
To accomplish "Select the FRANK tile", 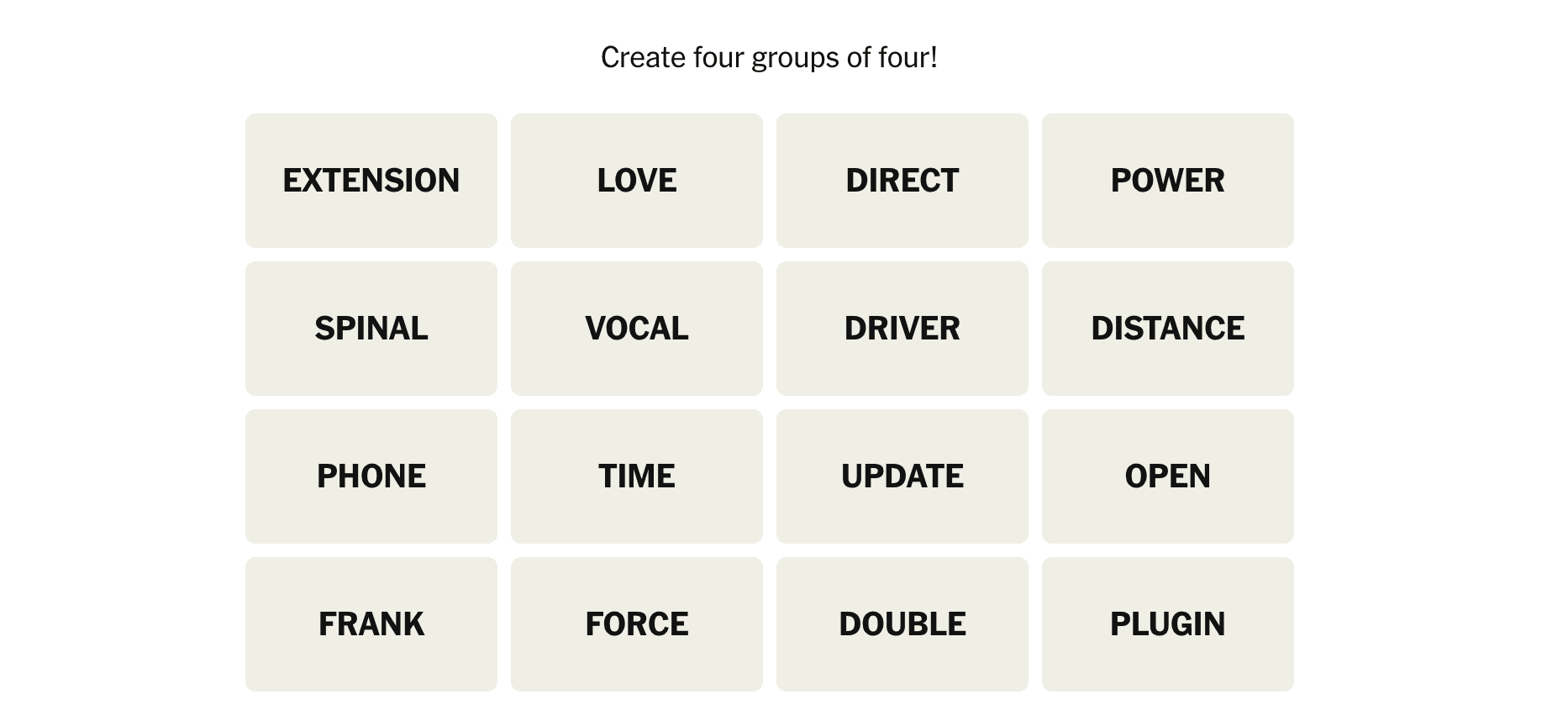I will 371,624.
